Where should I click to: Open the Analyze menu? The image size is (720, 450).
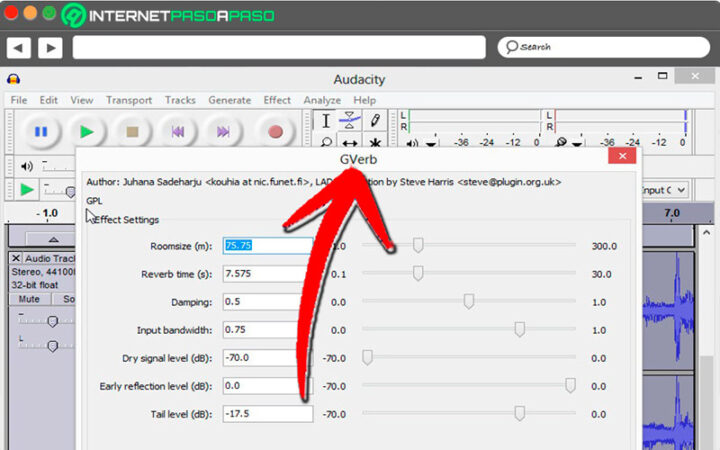(322, 100)
